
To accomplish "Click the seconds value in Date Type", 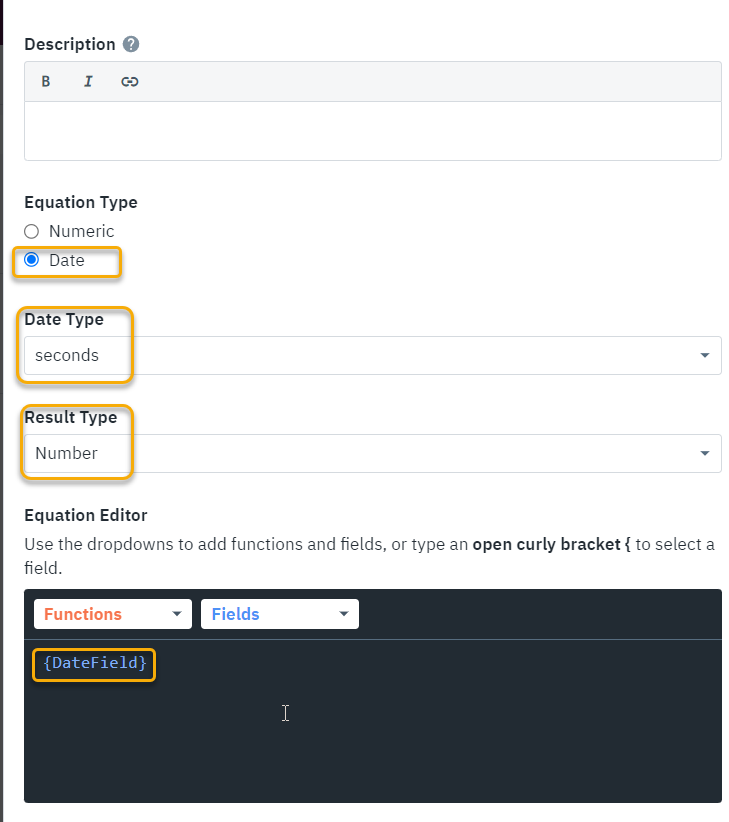I will [67, 355].
